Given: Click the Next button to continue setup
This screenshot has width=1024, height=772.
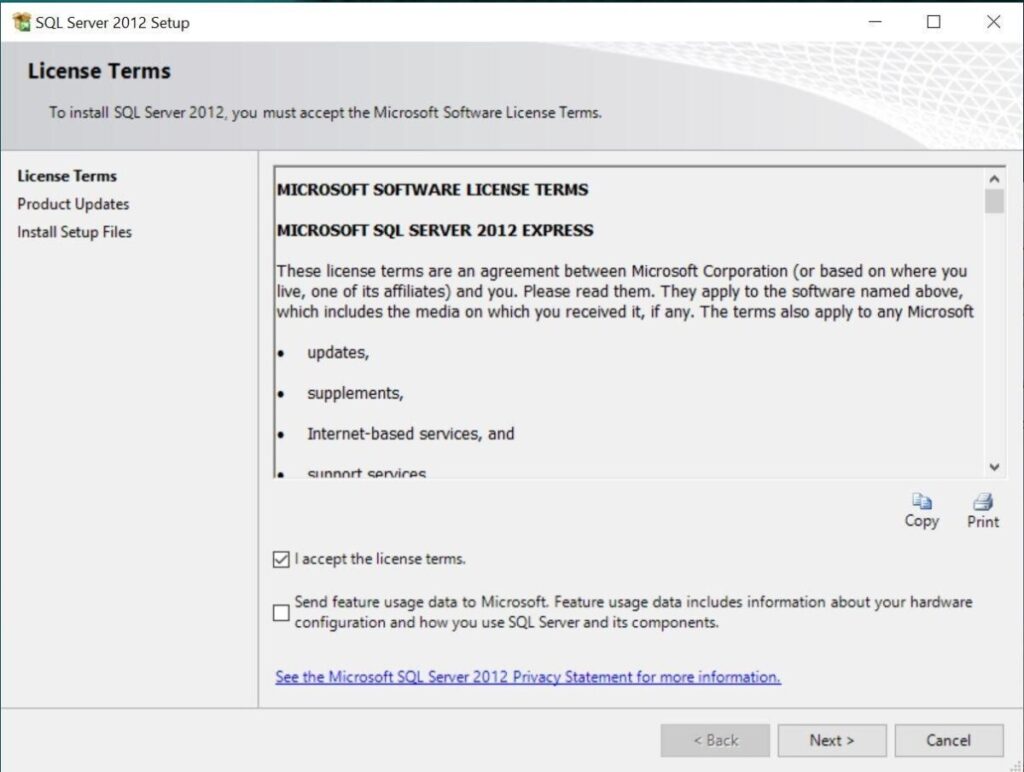Looking at the screenshot, I should (x=831, y=740).
